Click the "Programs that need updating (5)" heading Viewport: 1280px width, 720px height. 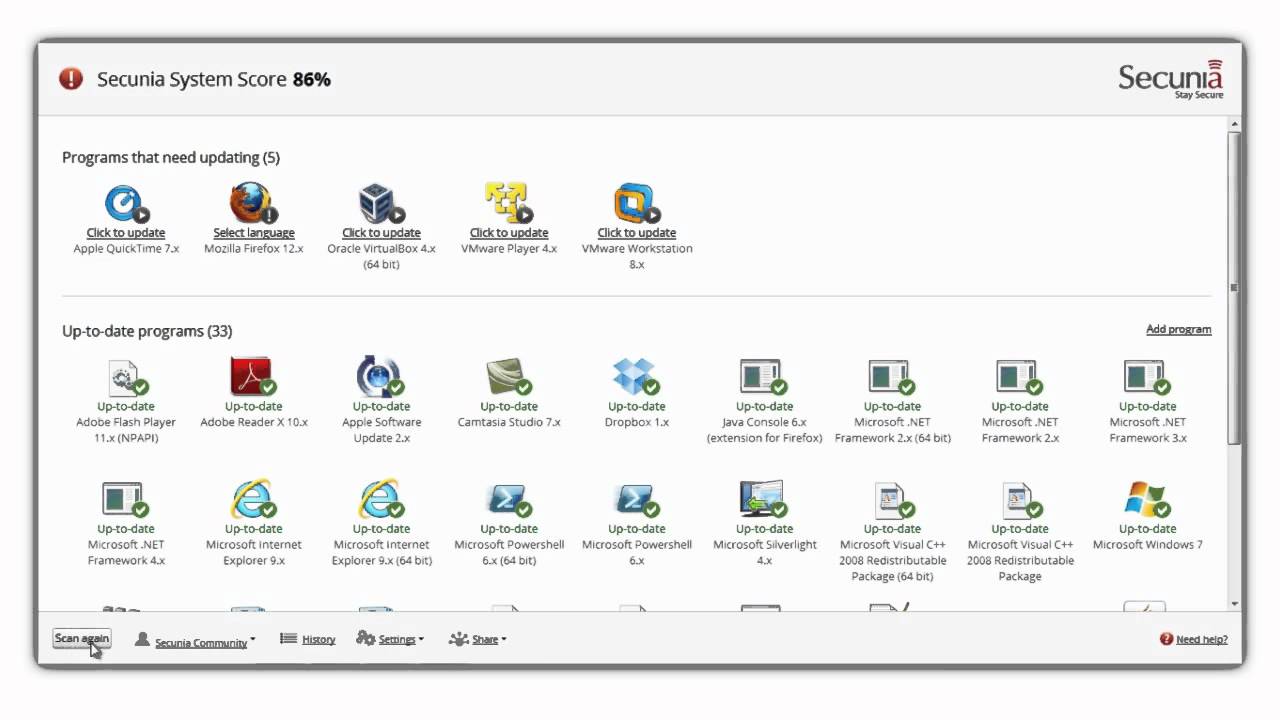click(x=171, y=157)
